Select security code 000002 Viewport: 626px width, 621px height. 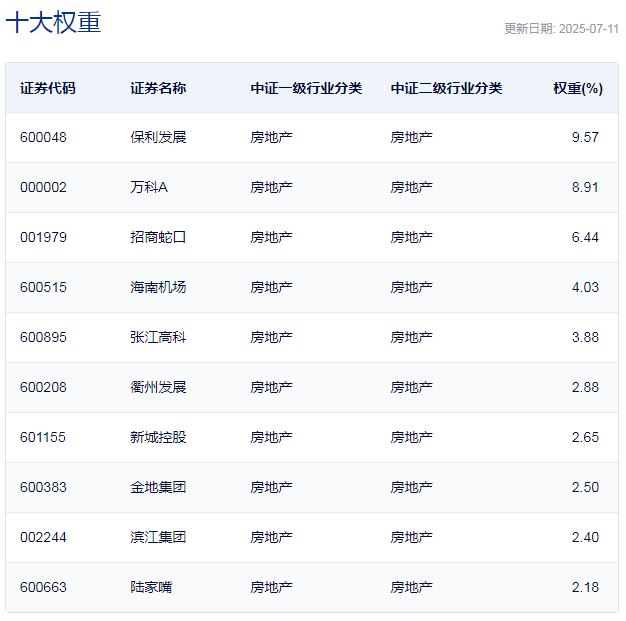point(43,187)
